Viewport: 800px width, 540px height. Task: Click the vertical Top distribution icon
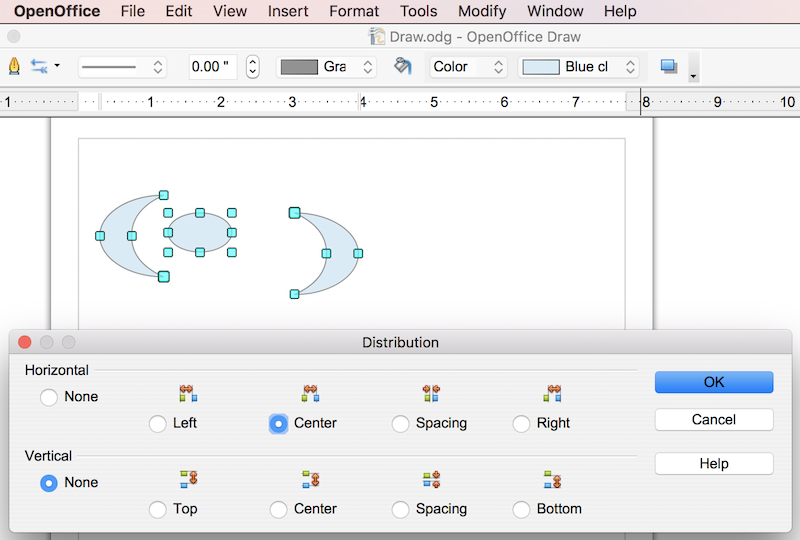tap(188, 479)
